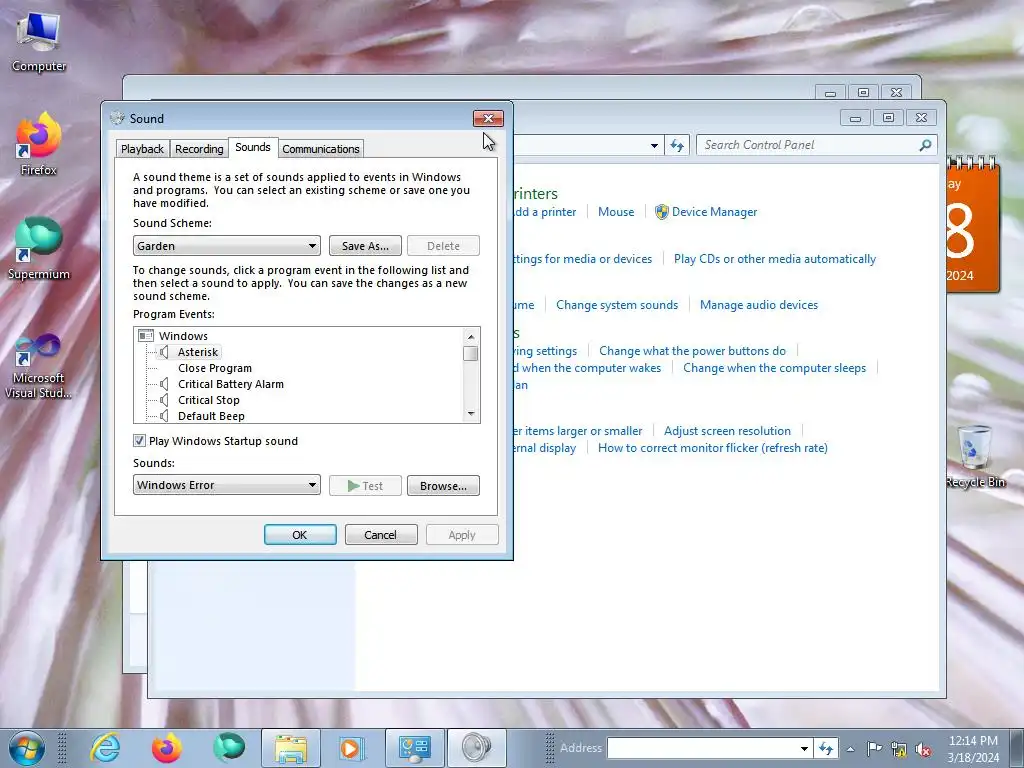This screenshot has width=1024, height=768.
Task: Click the network tray icon
Action: coord(899,749)
